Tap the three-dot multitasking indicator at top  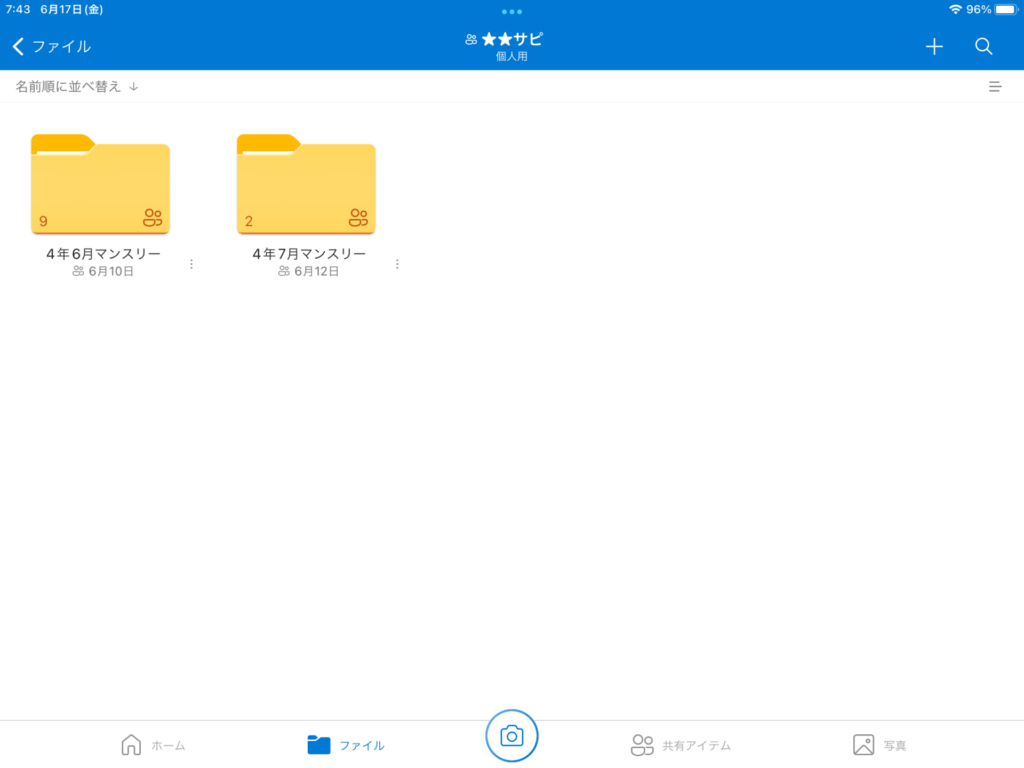(x=511, y=12)
